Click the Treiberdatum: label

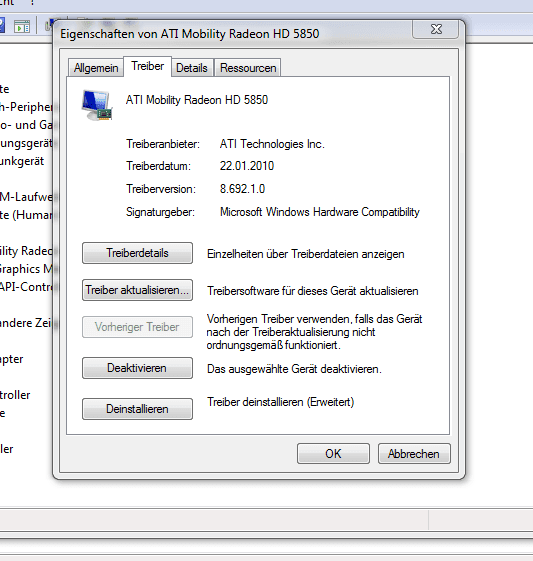point(158,166)
